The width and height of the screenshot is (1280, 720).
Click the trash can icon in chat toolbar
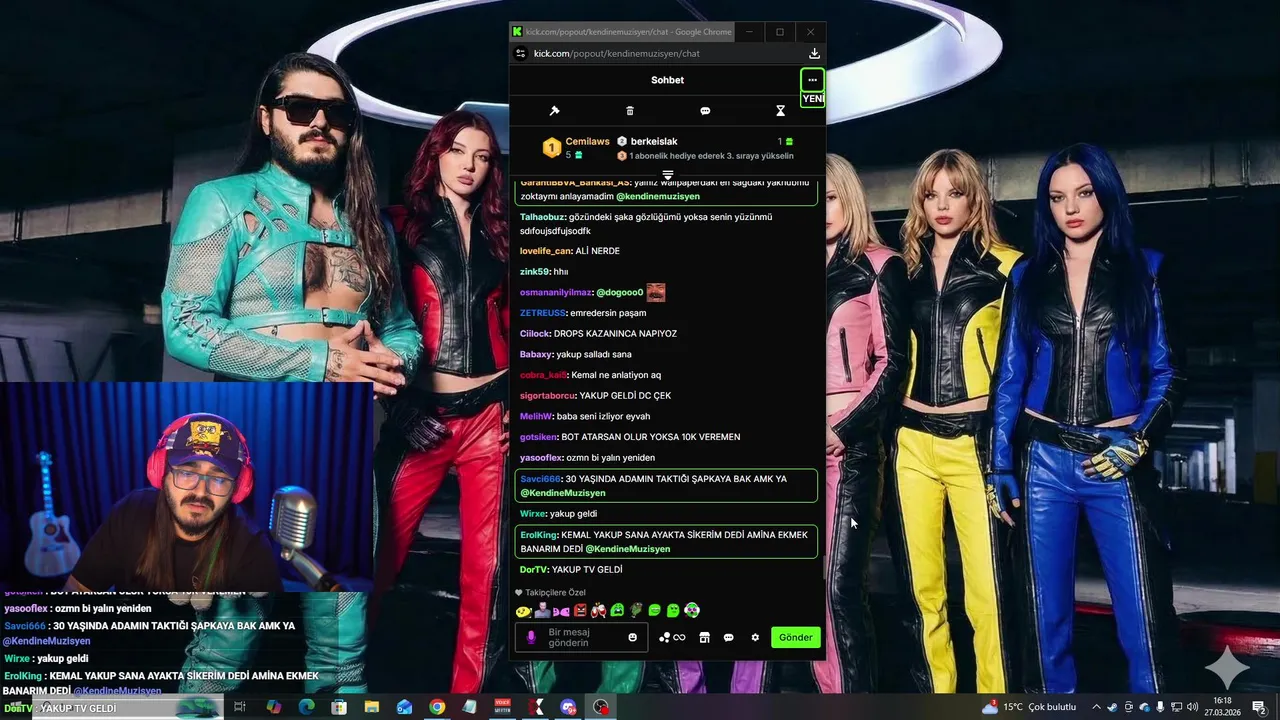click(x=630, y=111)
